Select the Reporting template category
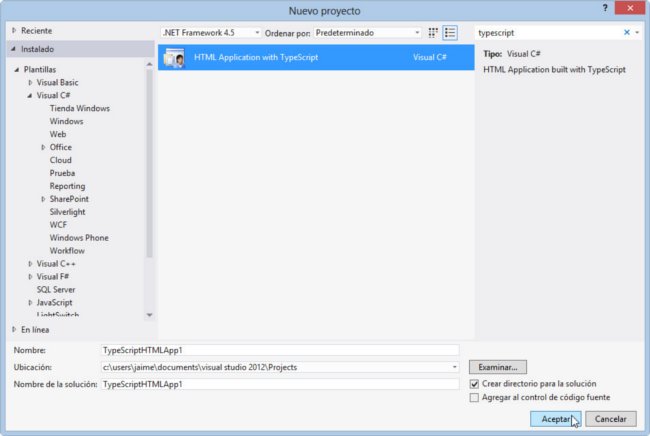Screen dimensions: 650x436 pyautogui.click(x=67, y=186)
